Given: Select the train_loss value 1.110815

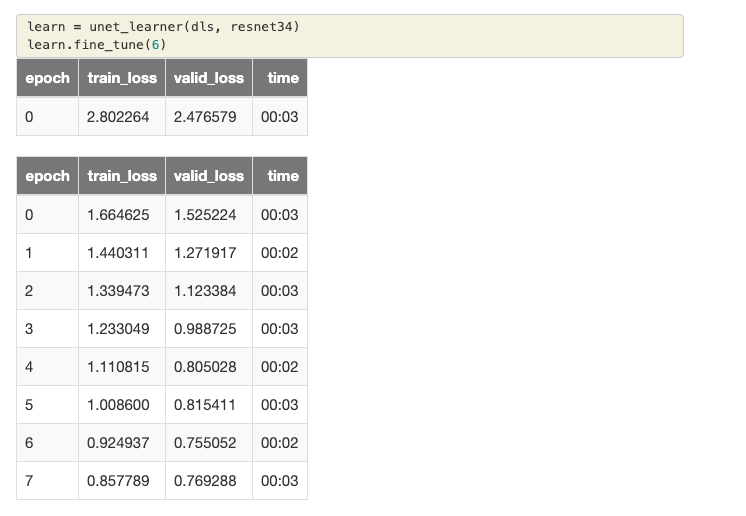Looking at the screenshot, I should point(118,367).
